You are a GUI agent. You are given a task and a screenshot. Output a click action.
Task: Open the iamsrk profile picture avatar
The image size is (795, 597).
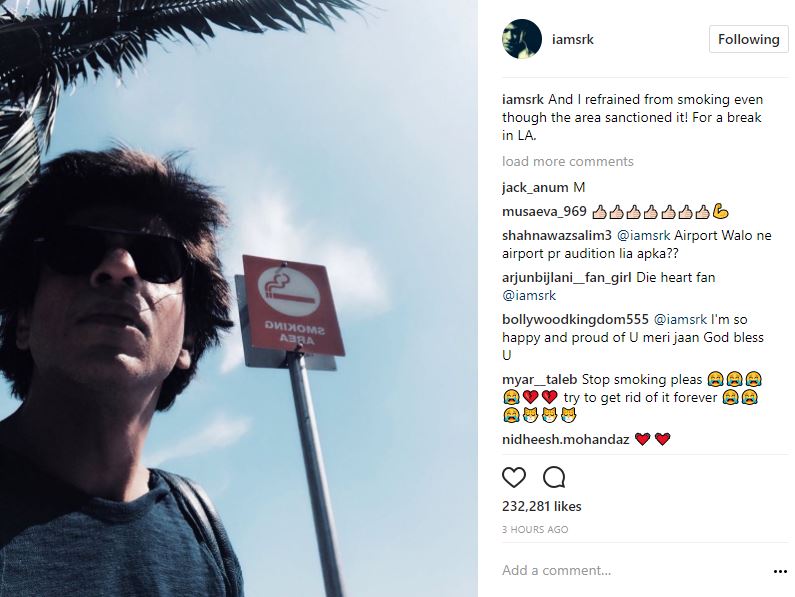[x=521, y=40]
